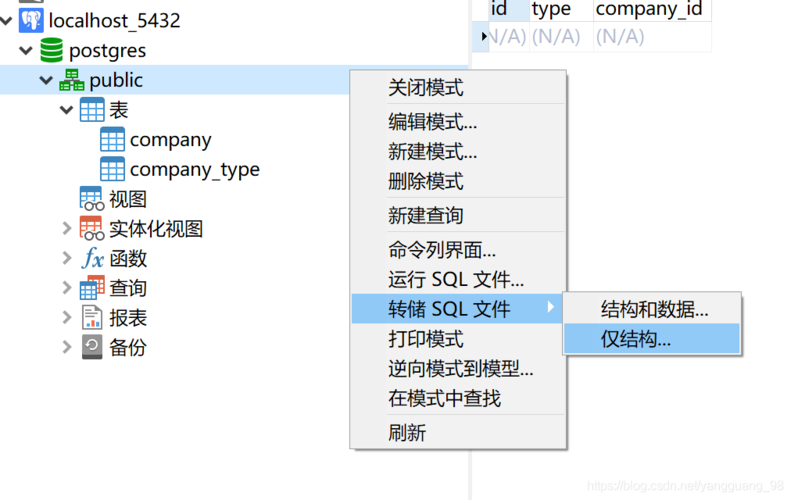Click the (N/A) cell under company_id
Image resolution: width=791 pixels, height=500 pixels.
click(652, 36)
